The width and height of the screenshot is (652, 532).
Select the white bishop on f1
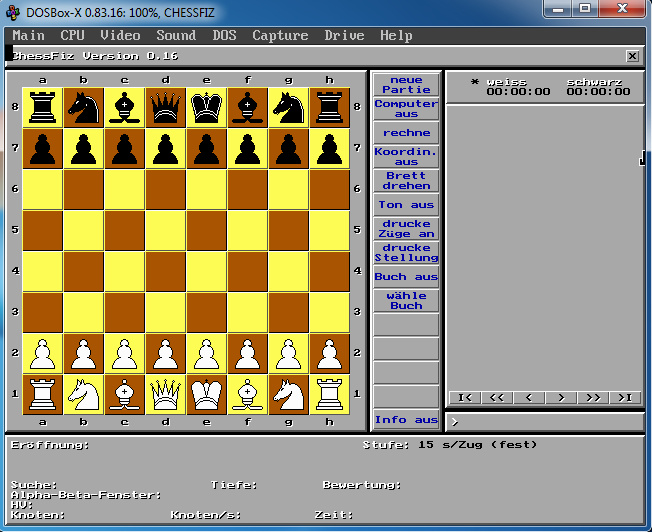tap(248, 394)
